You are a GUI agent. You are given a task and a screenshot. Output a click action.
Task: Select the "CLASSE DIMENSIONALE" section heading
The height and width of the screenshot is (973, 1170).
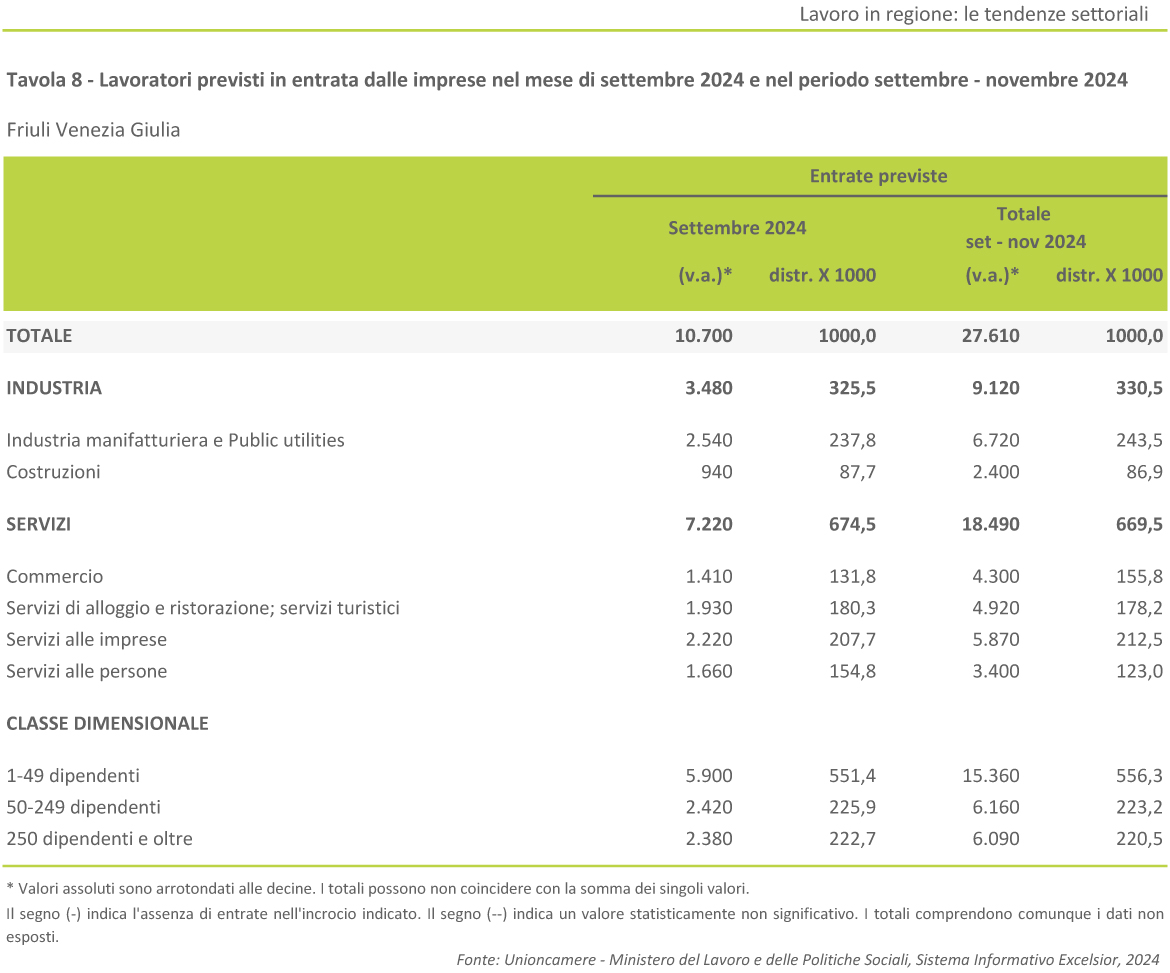(x=107, y=723)
